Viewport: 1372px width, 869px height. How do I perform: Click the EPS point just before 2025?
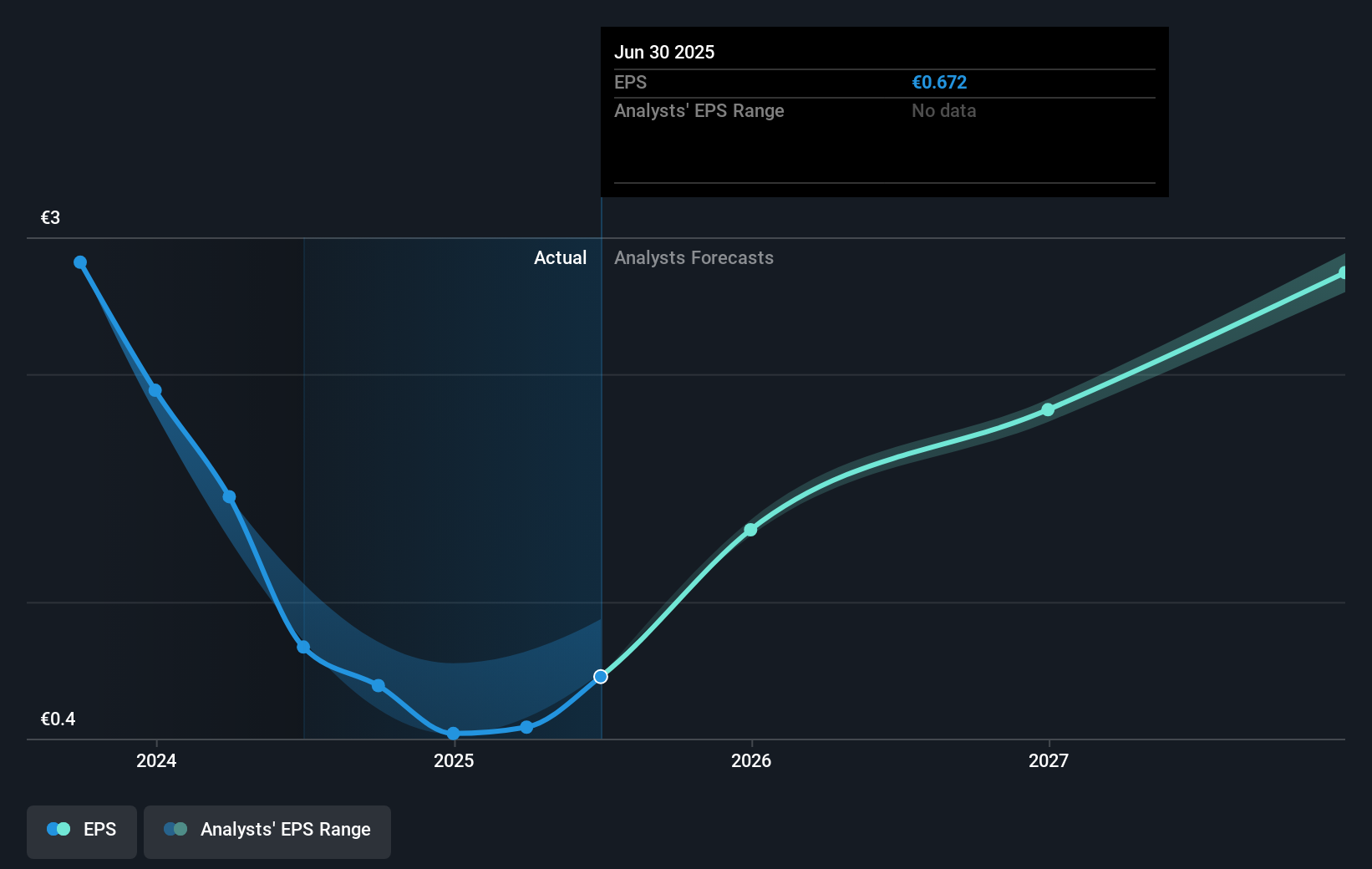pyautogui.click(x=379, y=685)
